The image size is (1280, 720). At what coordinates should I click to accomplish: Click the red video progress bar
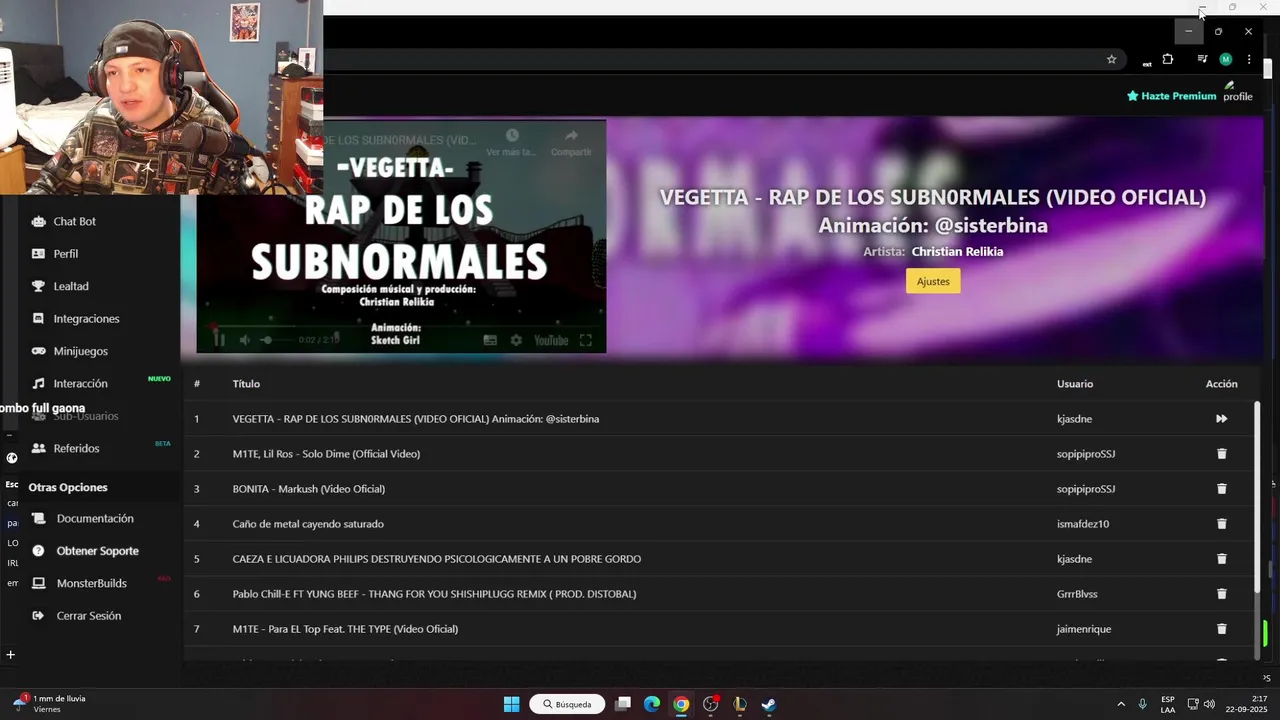coord(401,326)
